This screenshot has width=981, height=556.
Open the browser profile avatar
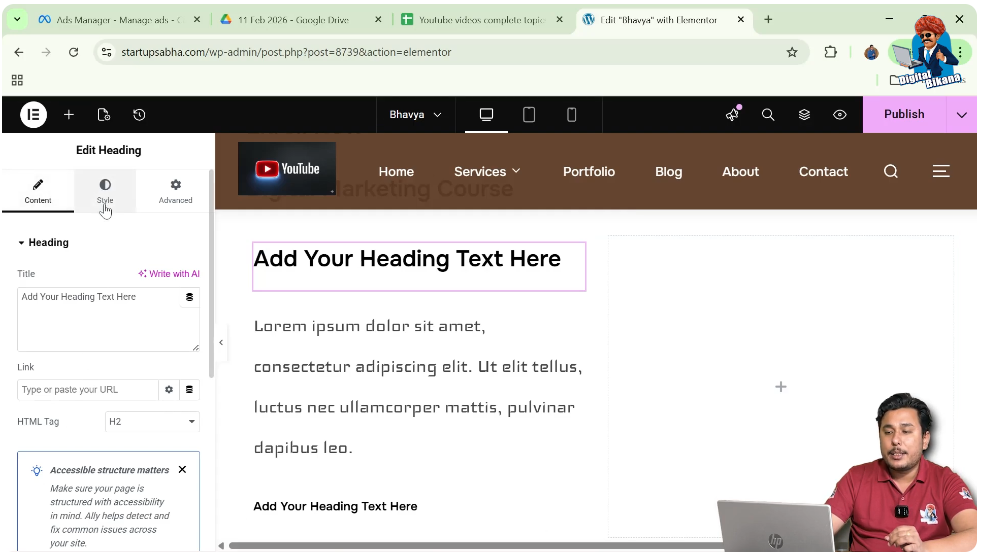coord(871,53)
